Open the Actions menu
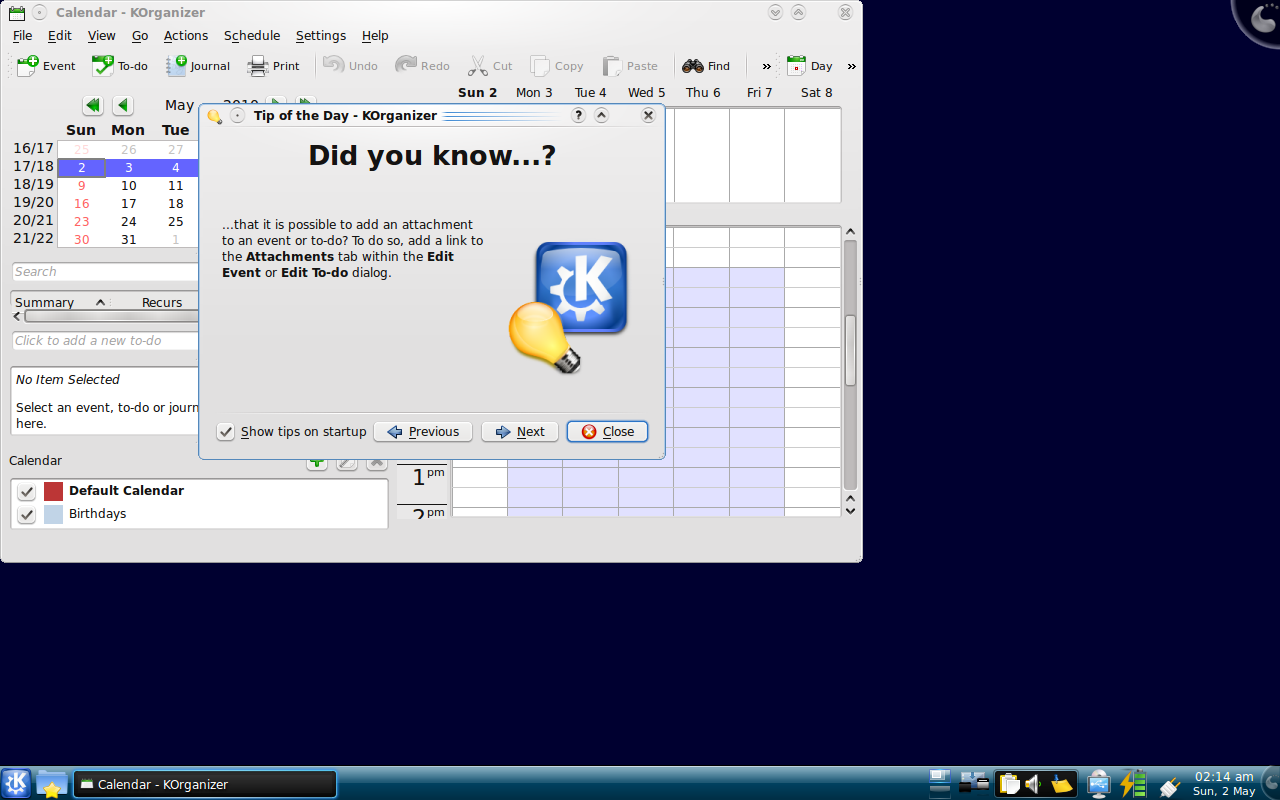This screenshot has height=800, width=1280. point(186,35)
